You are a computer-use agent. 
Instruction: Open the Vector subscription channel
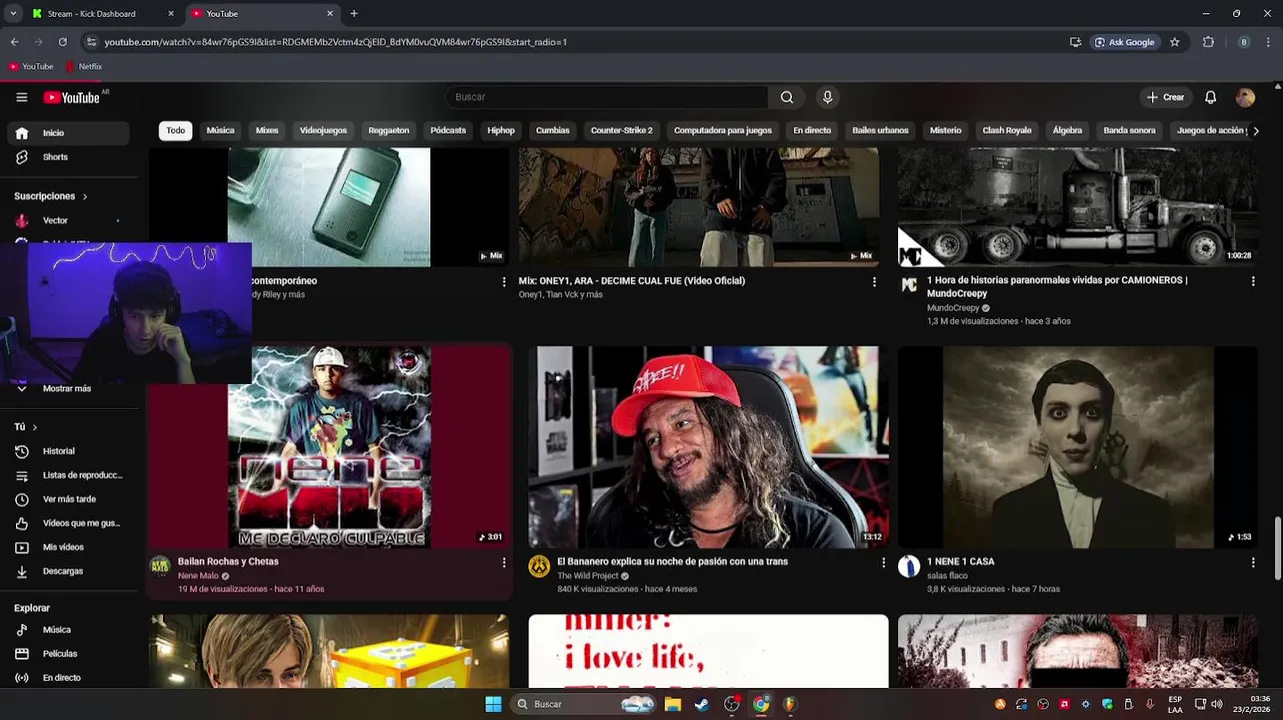tap(68, 220)
